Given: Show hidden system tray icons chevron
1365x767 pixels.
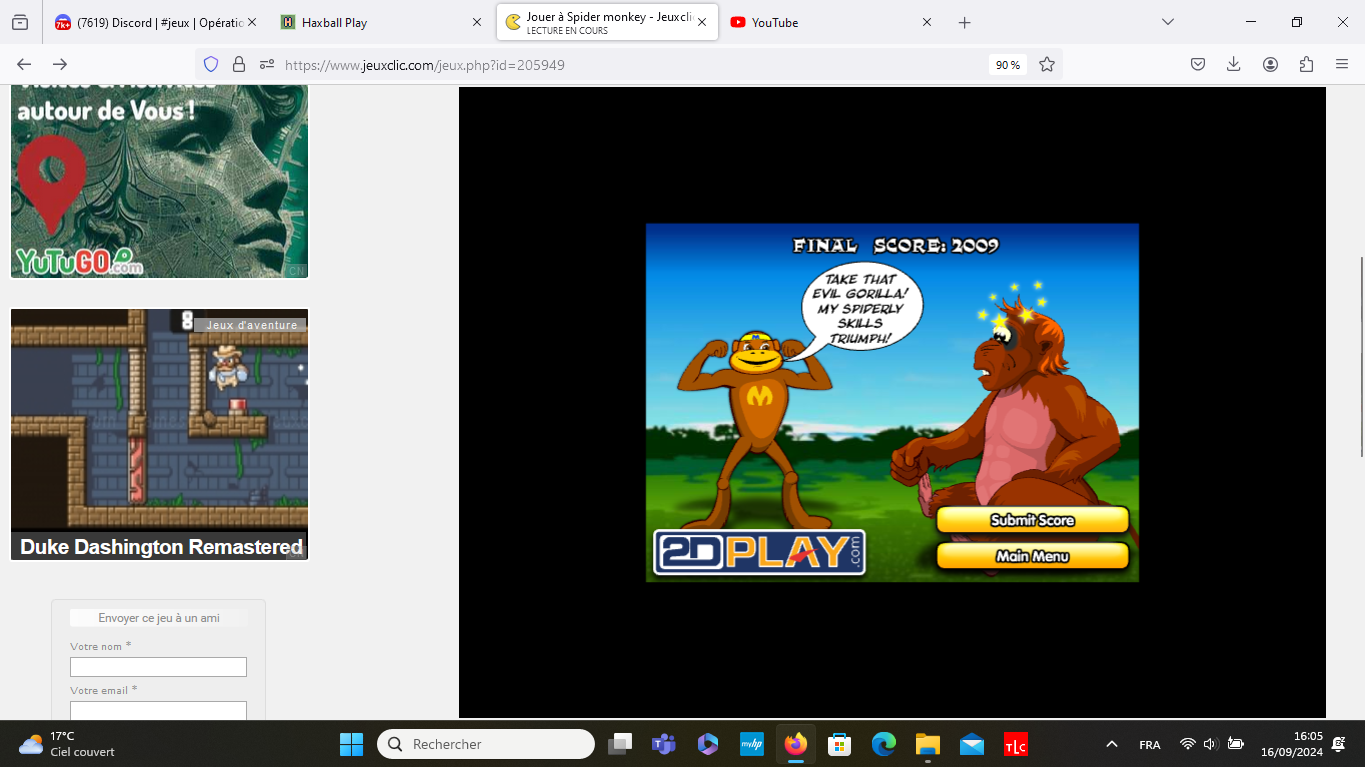Looking at the screenshot, I should [1111, 744].
